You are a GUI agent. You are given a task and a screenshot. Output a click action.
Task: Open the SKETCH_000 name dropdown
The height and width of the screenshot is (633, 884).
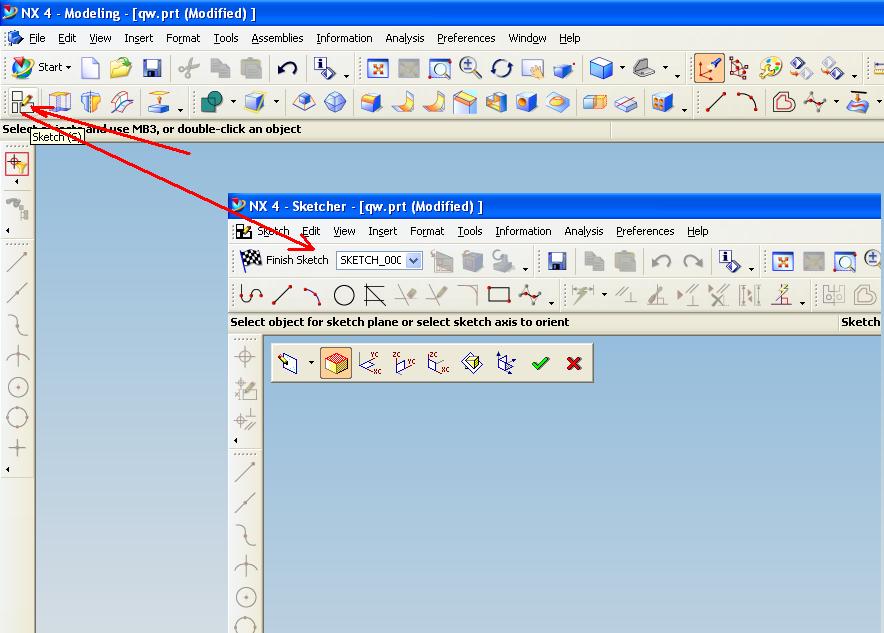414,260
